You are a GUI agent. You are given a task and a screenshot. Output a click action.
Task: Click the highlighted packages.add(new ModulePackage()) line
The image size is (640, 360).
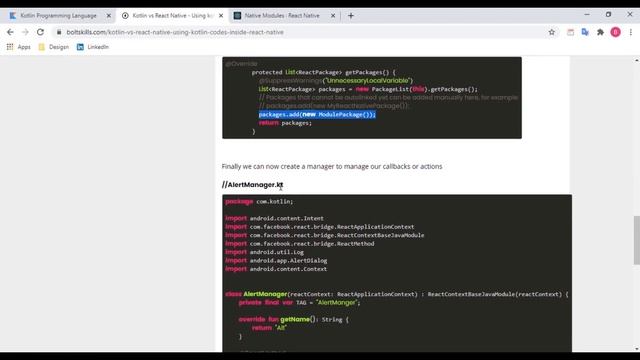point(317,114)
